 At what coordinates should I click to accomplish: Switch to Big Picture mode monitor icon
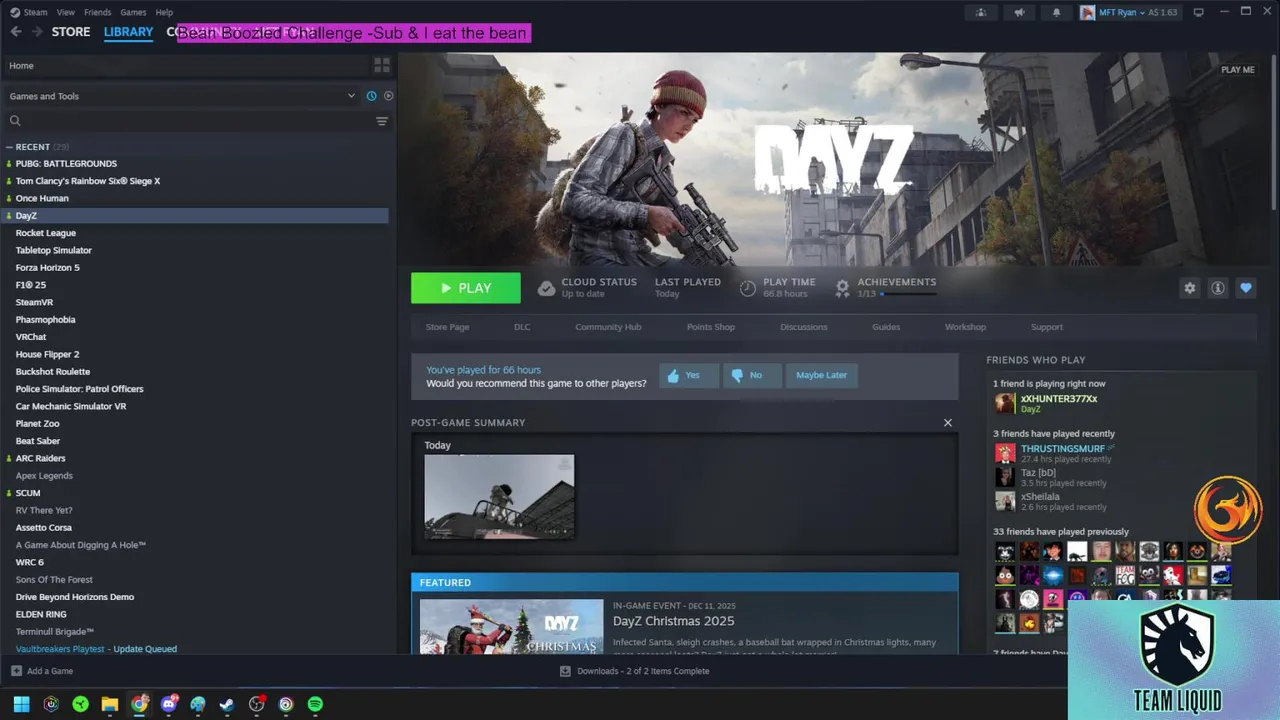[x=1198, y=12]
